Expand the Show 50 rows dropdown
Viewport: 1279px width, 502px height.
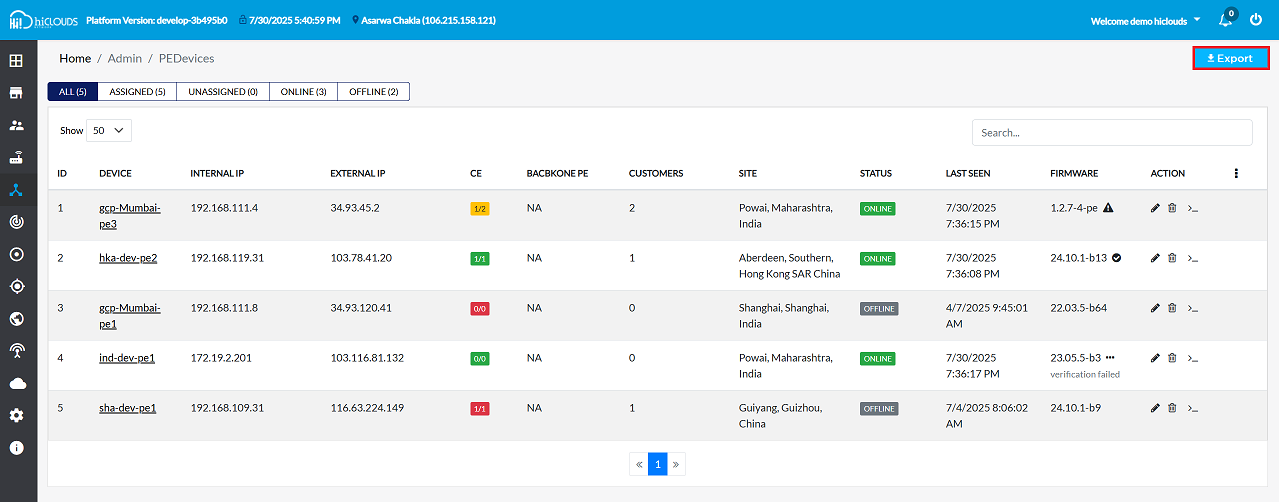[109, 130]
